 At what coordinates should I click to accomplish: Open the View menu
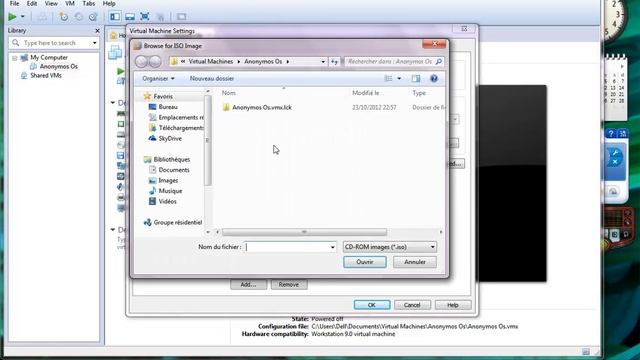(x=51, y=4)
